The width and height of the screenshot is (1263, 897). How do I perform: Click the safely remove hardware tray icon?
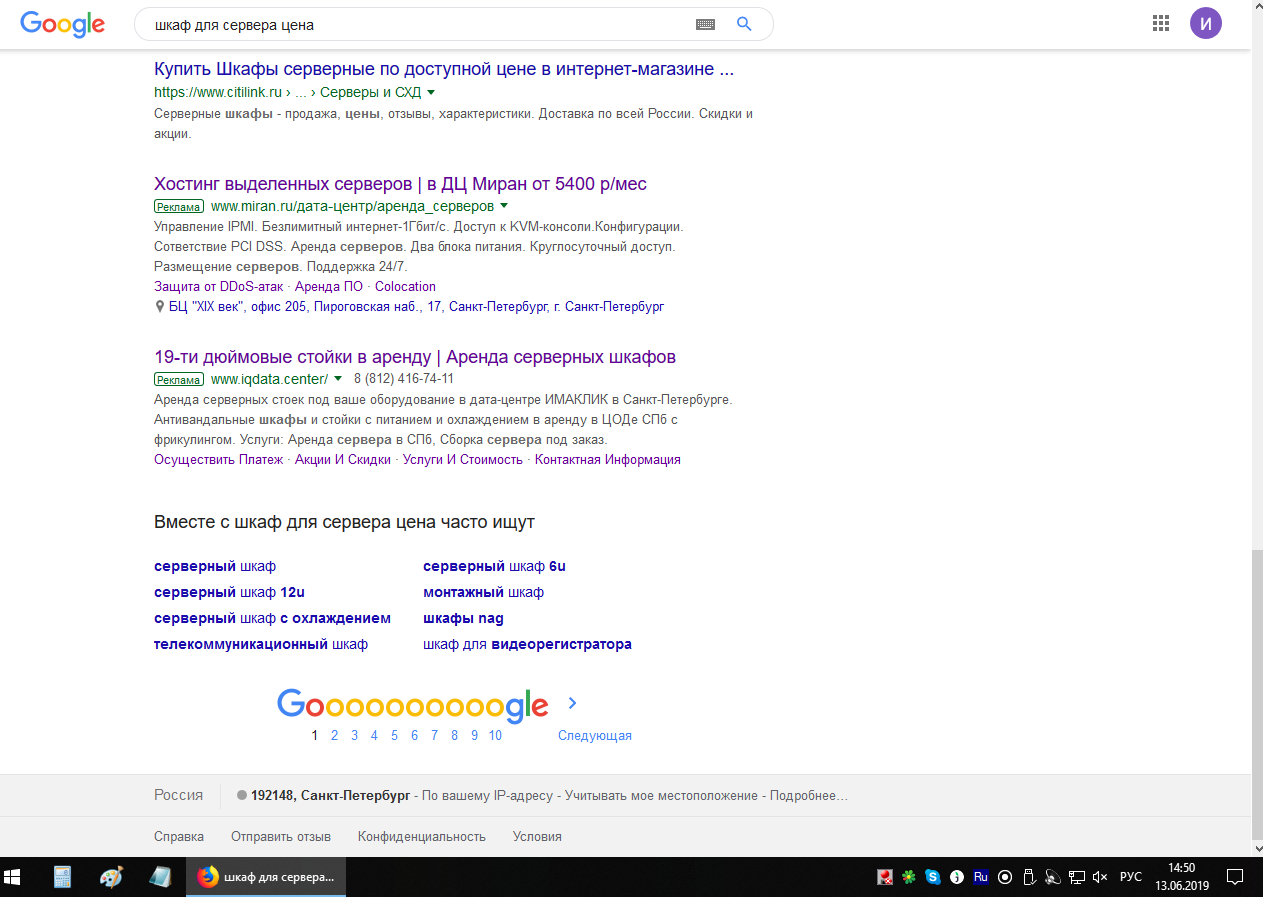(x=1029, y=877)
